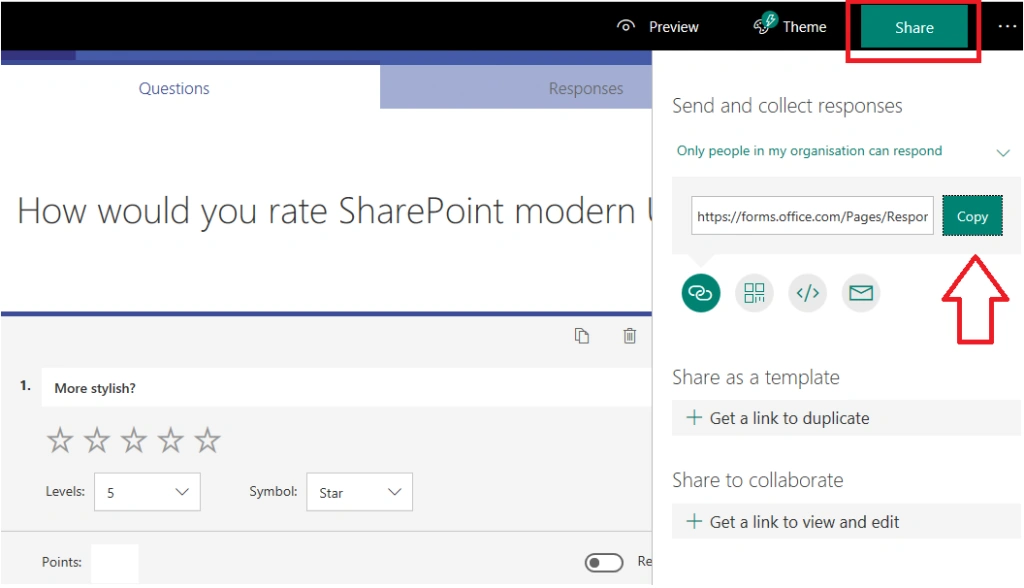Image resolution: width=1024 pixels, height=588 pixels.
Task: Click the Points input box
Action: 114,563
